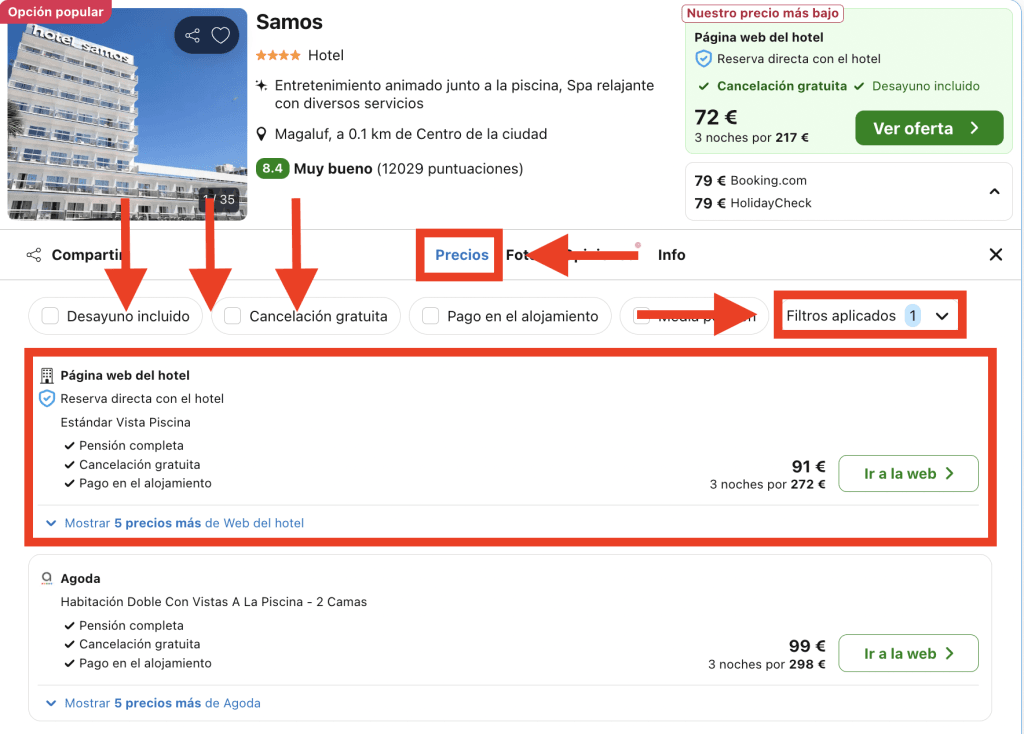Viewport: 1024px width, 734px height.
Task: Save Samos hotel with heart icon
Action: (x=221, y=36)
